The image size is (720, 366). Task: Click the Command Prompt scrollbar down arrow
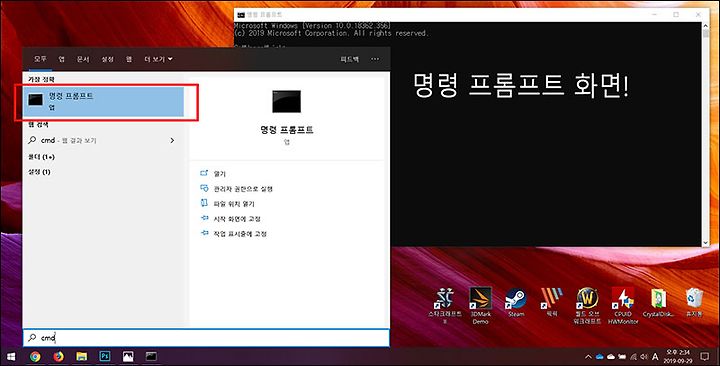(x=706, y=242)
